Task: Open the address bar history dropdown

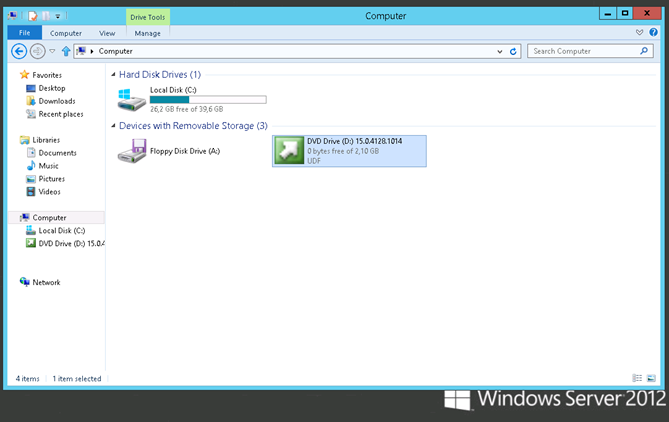Action: tap(500, 51)
